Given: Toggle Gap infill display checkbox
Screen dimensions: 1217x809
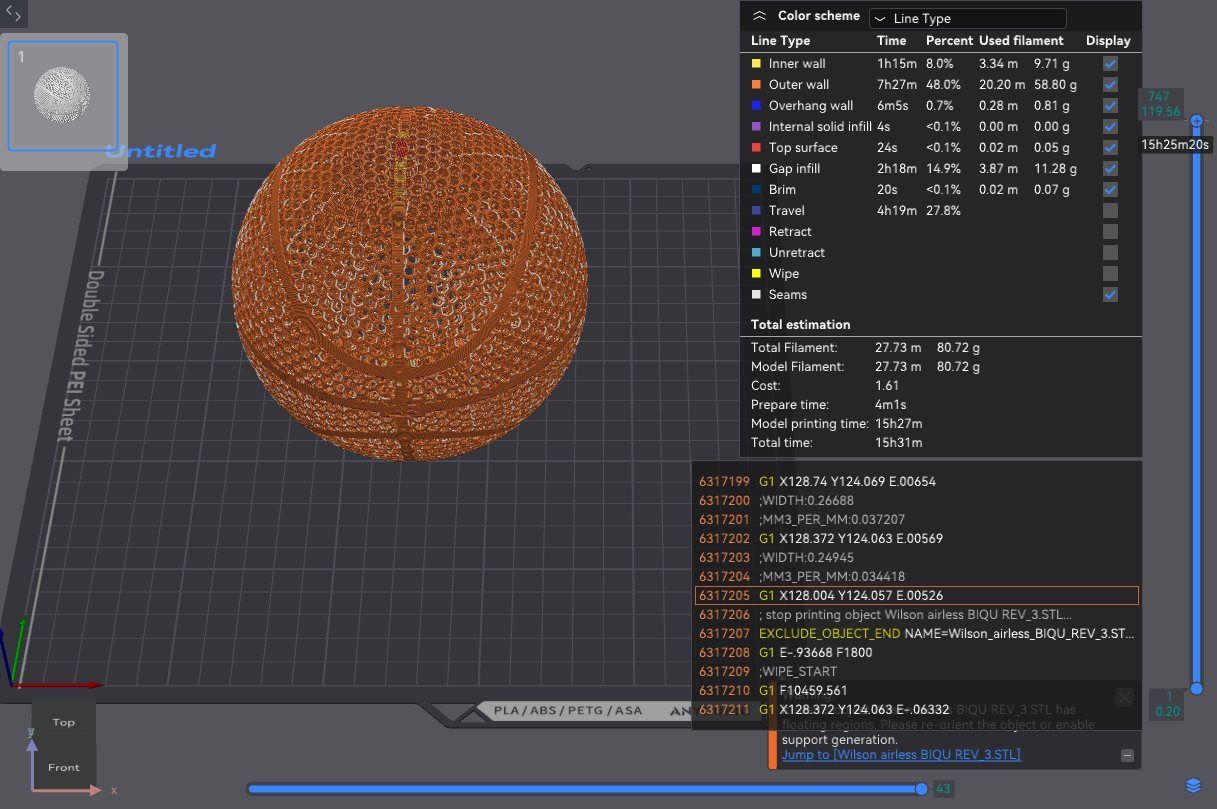Looking at the screenshot, I should coord(1110,168).
